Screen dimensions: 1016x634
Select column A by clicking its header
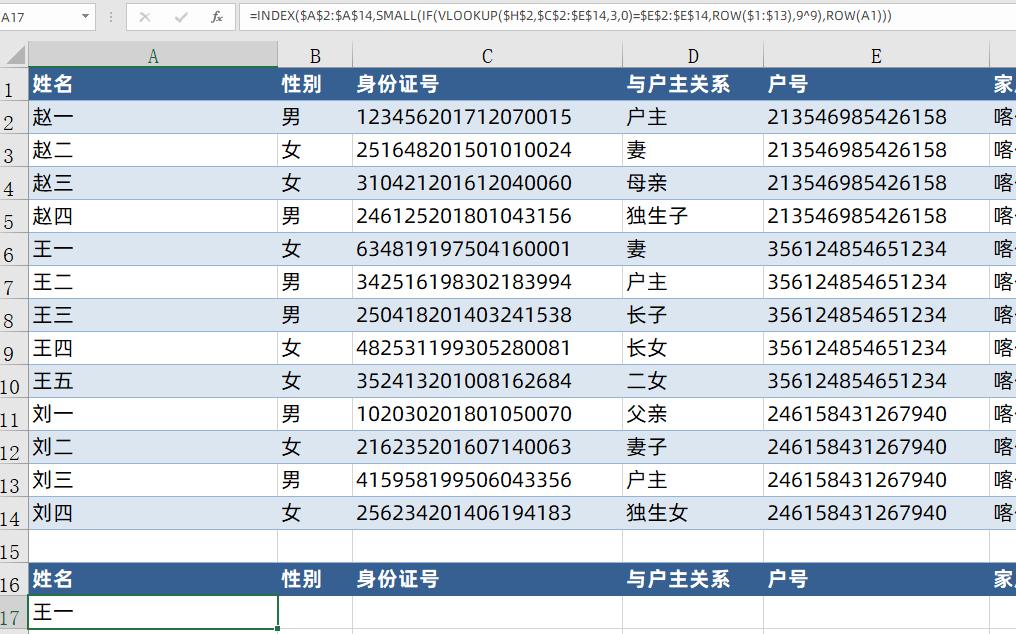(x=152, y=57)
